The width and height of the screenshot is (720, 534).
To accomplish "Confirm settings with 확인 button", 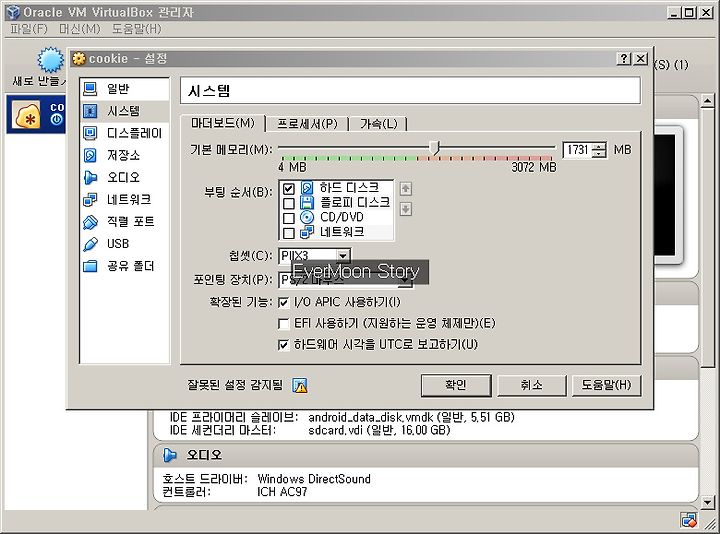I will coord(456,385).
